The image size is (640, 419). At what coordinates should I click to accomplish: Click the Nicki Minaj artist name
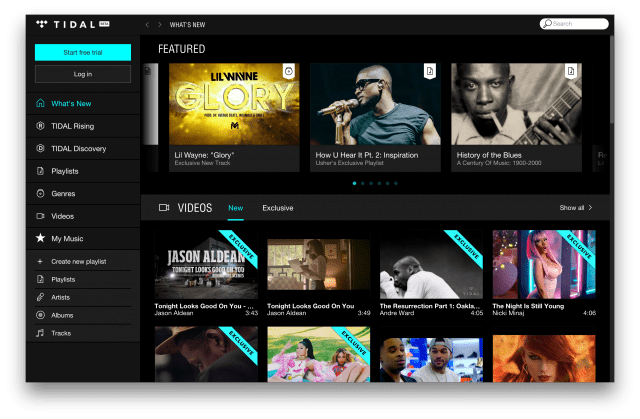[508, 313]
